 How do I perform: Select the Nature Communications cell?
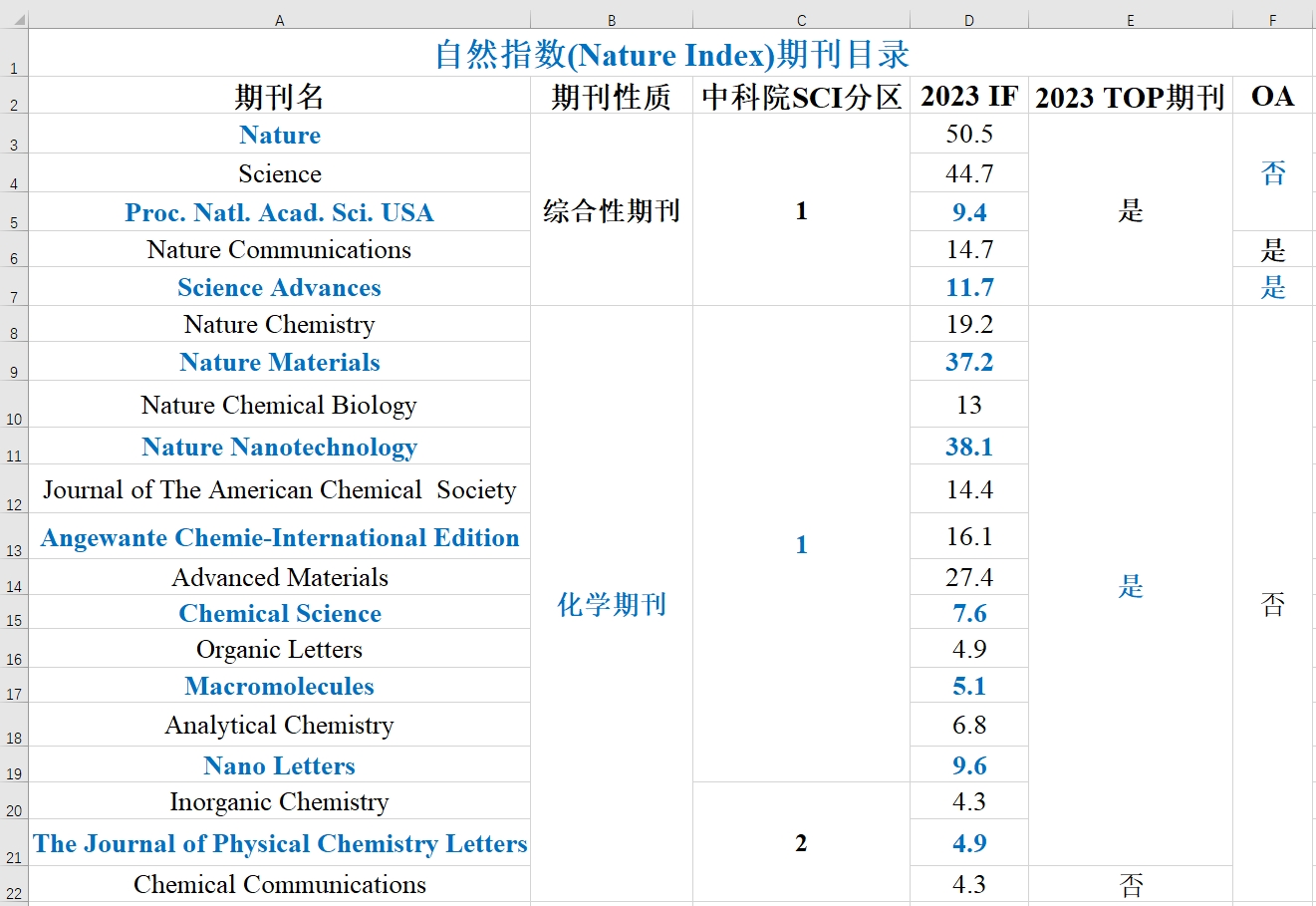pos(279,249)
